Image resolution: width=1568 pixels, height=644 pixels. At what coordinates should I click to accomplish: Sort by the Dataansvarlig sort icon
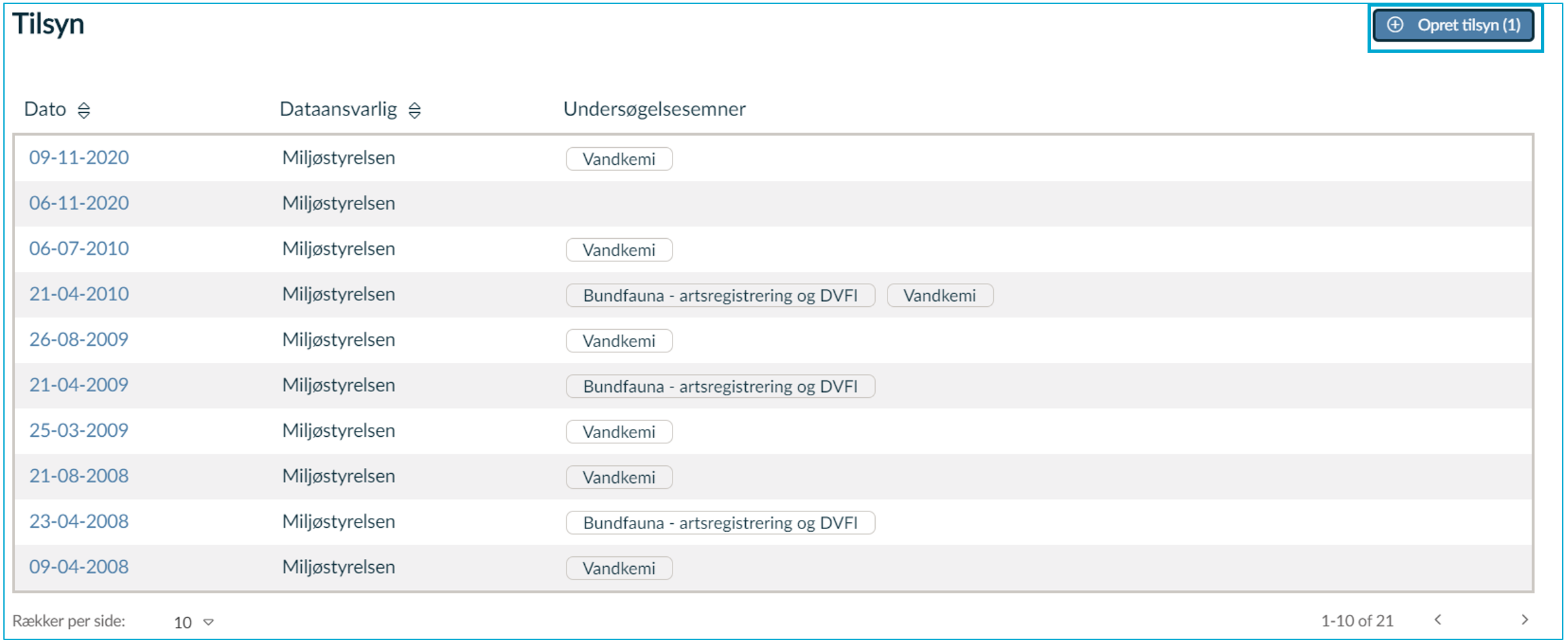tap(414, 110)
